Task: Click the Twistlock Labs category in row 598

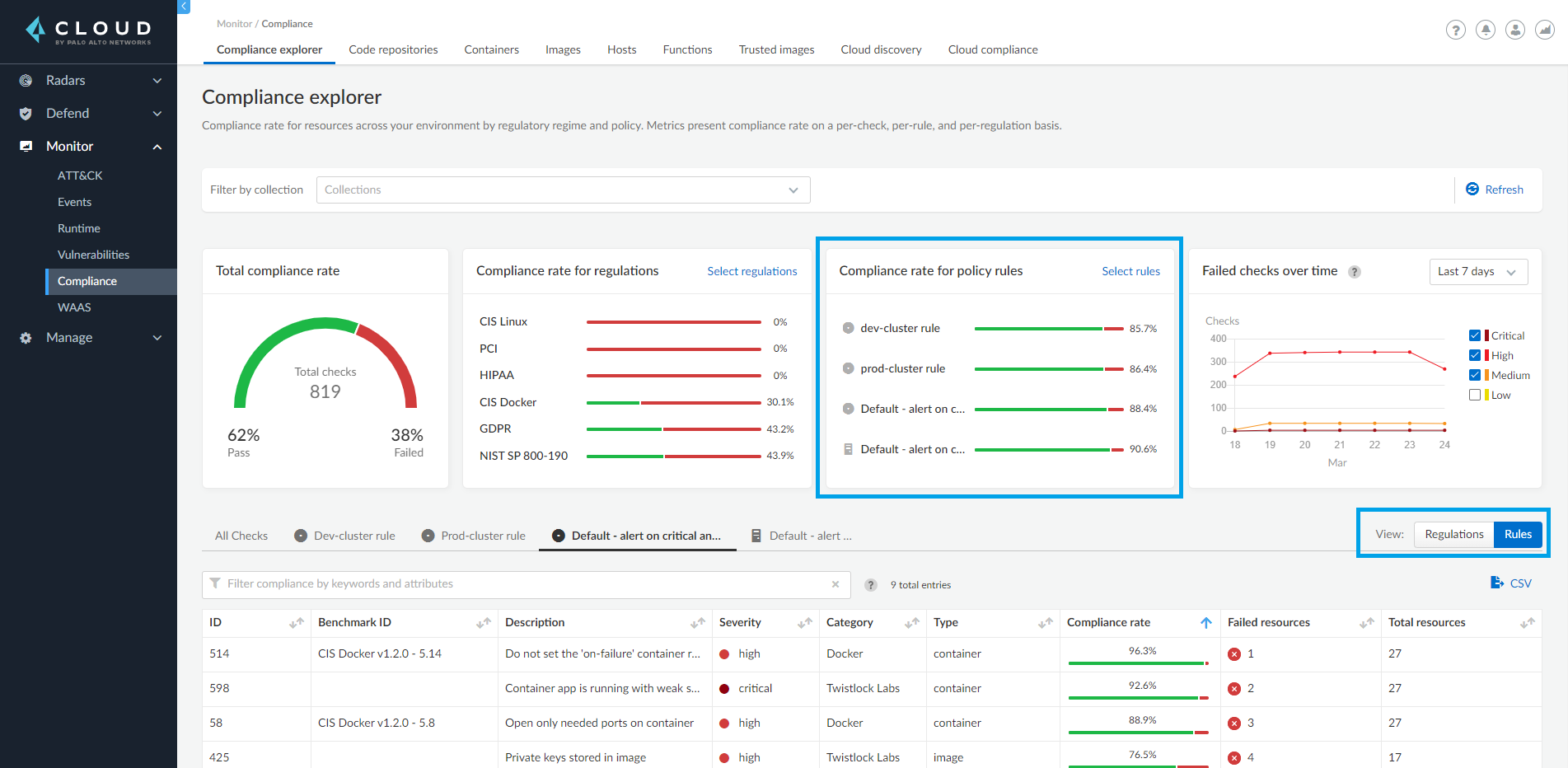Action: [x=863, y=688]
